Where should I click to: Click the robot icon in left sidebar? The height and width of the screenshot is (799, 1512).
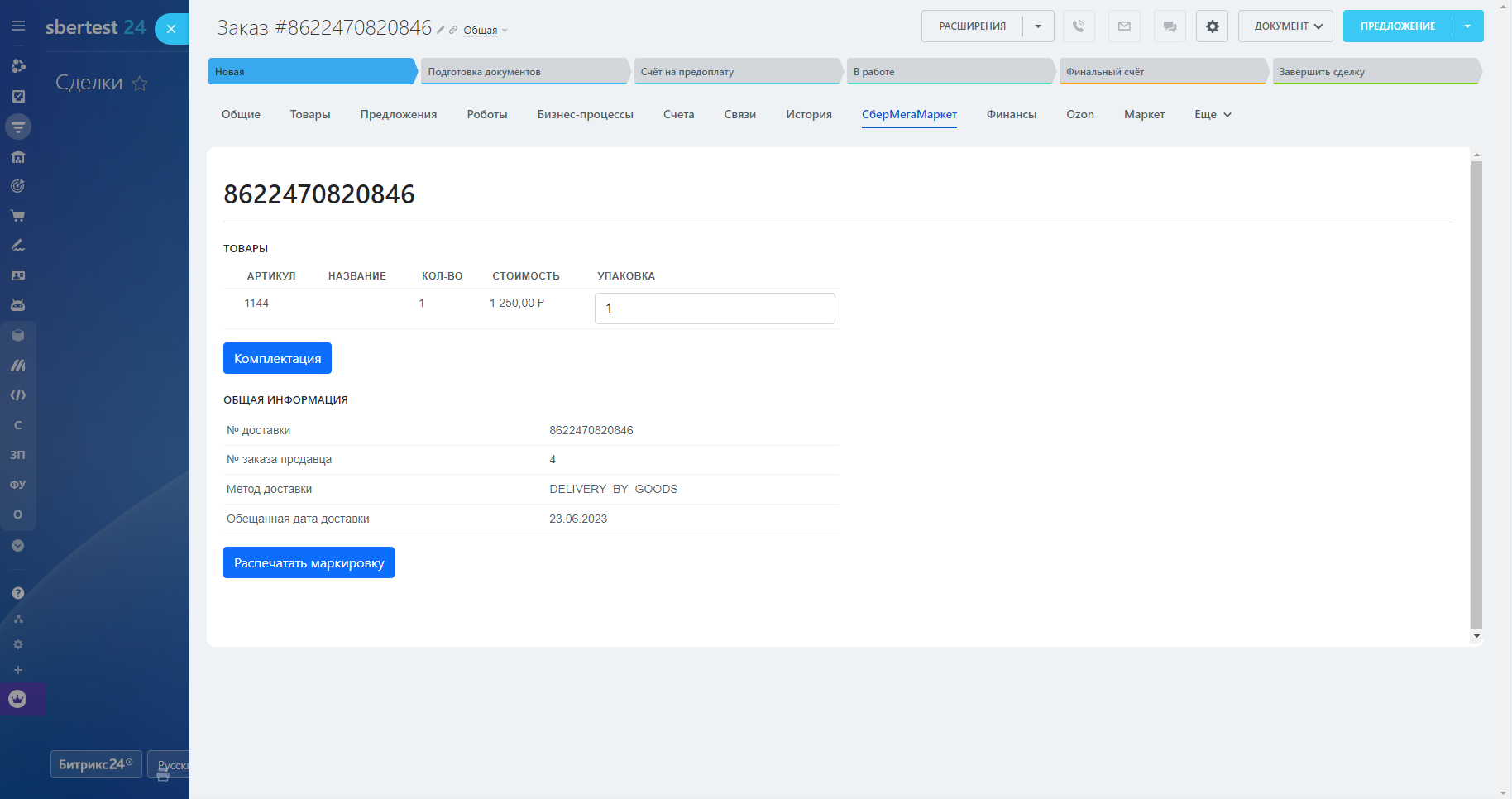17,305
